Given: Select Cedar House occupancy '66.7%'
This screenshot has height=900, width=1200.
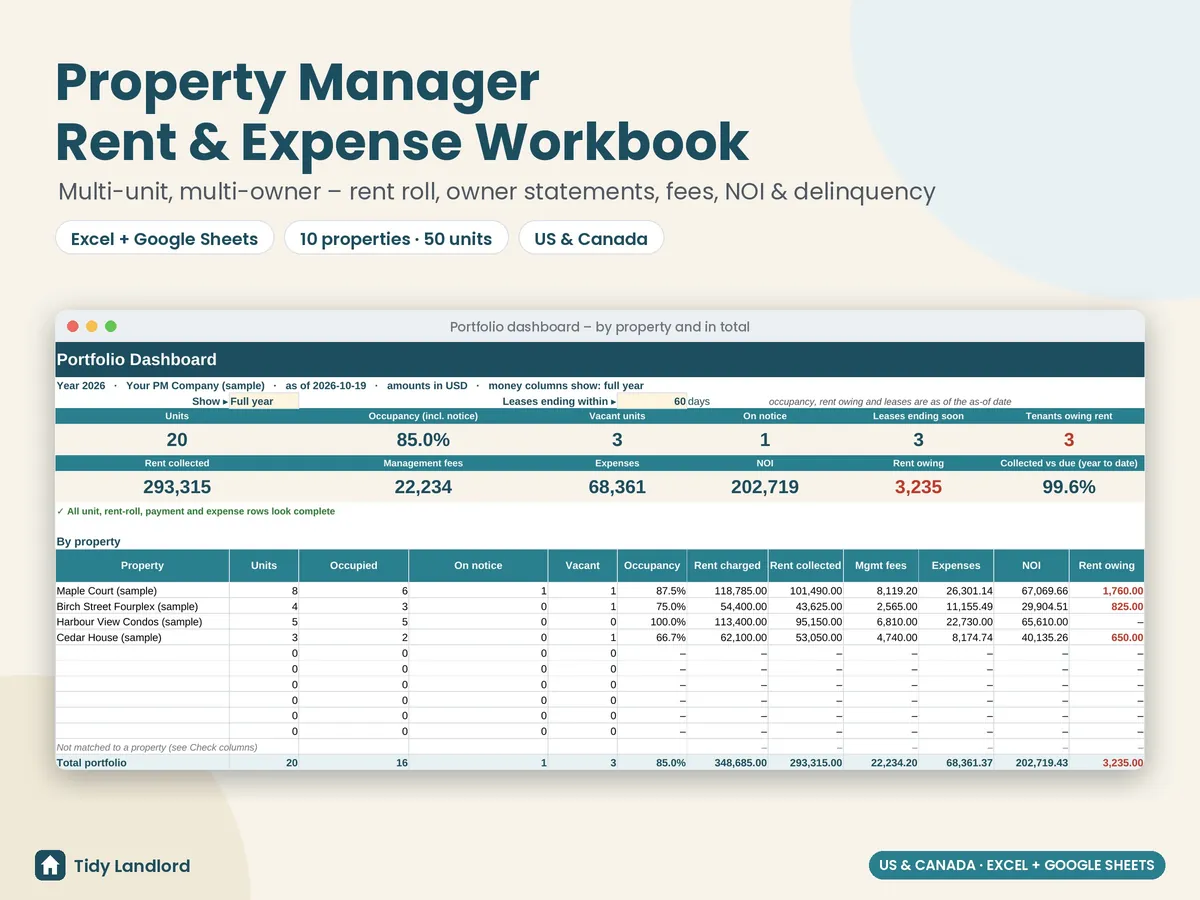Looking at the screenshot, I should tap(669, 637).
